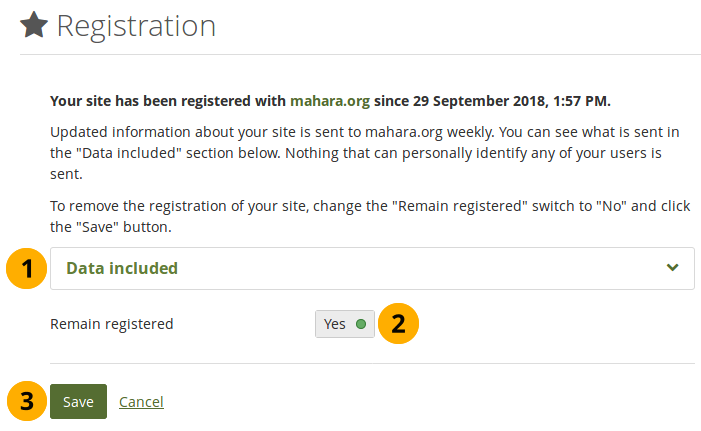Open the "Data included" section title
The image size is (701, 431).
coord(121,268)
